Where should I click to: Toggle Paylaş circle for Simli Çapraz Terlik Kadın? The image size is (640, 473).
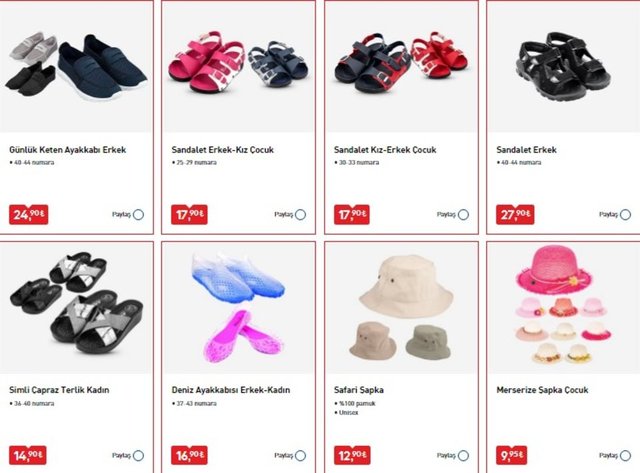[138, 455]
